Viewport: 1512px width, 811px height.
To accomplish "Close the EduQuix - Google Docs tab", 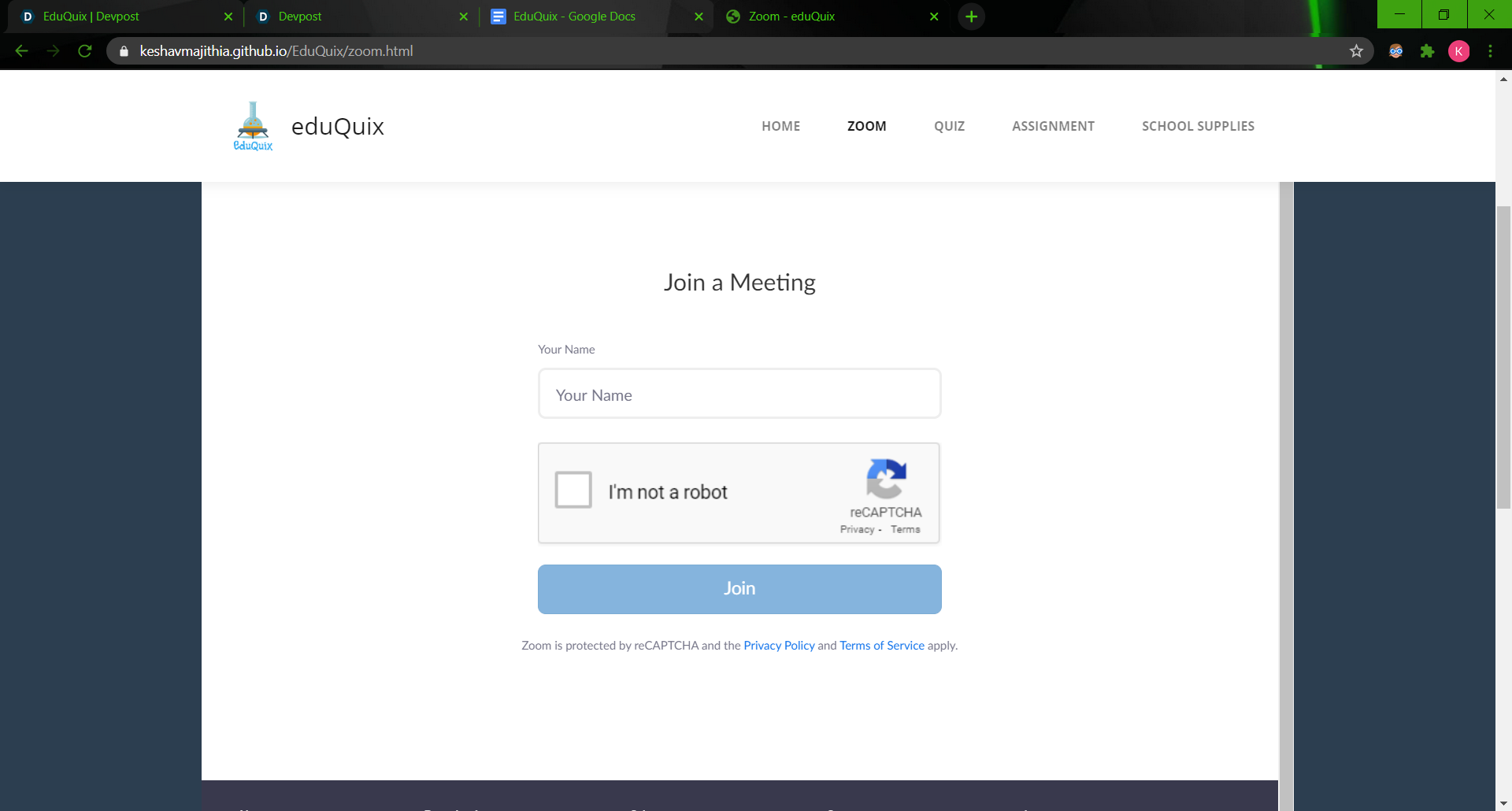I will pyautogui.click(x=699, y=17).
